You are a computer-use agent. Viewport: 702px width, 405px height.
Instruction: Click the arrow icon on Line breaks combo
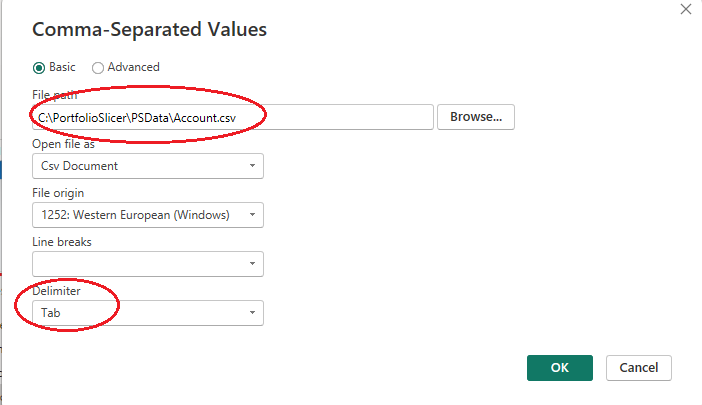(252, 264)
